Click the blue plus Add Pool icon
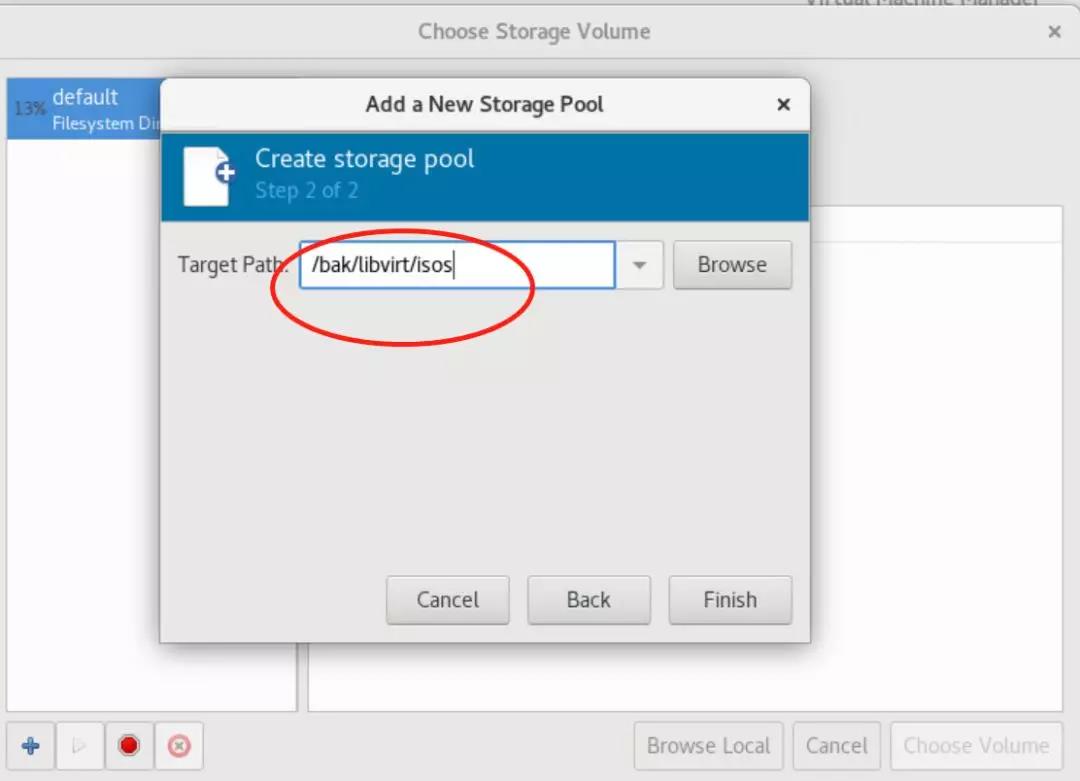Screen dimensions: 1080x781 [x=30, y=746]
